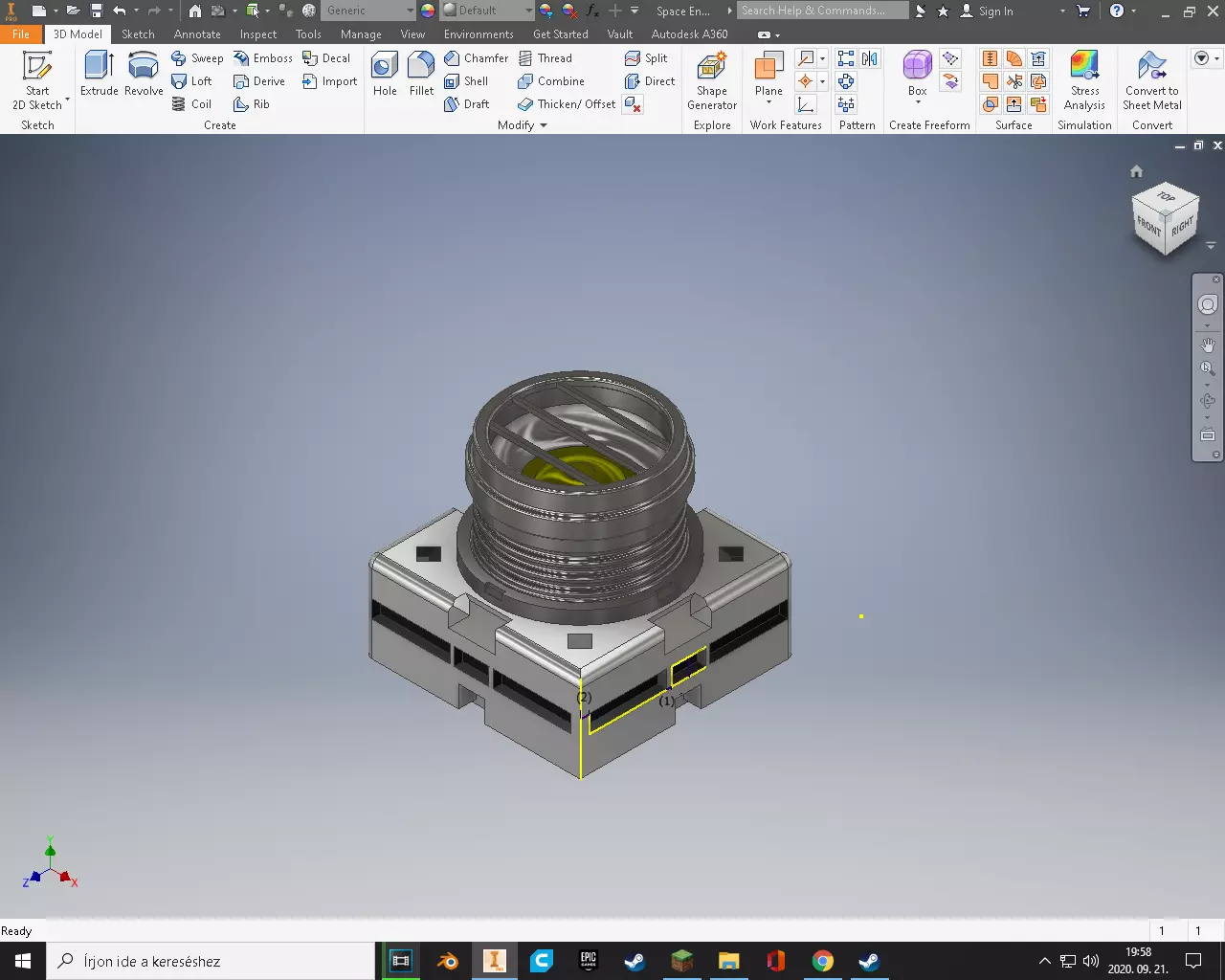Undo the last action

point(120,11)
